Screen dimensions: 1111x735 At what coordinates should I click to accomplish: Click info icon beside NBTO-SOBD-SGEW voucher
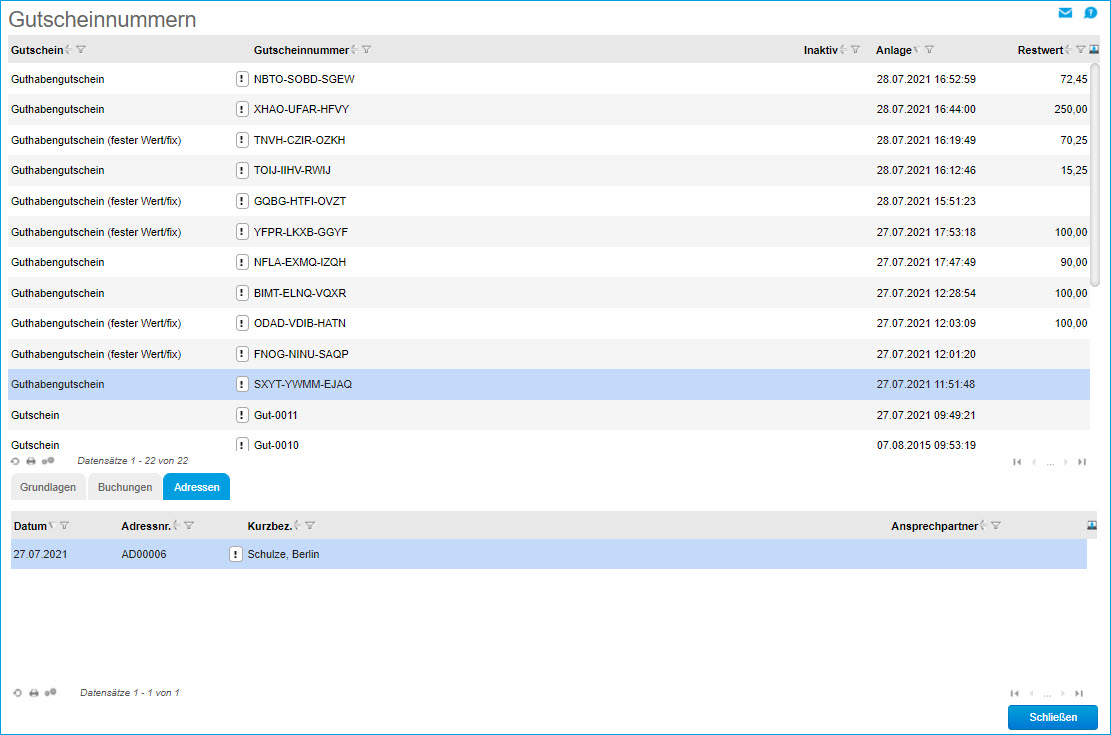(x=242, y=79)
